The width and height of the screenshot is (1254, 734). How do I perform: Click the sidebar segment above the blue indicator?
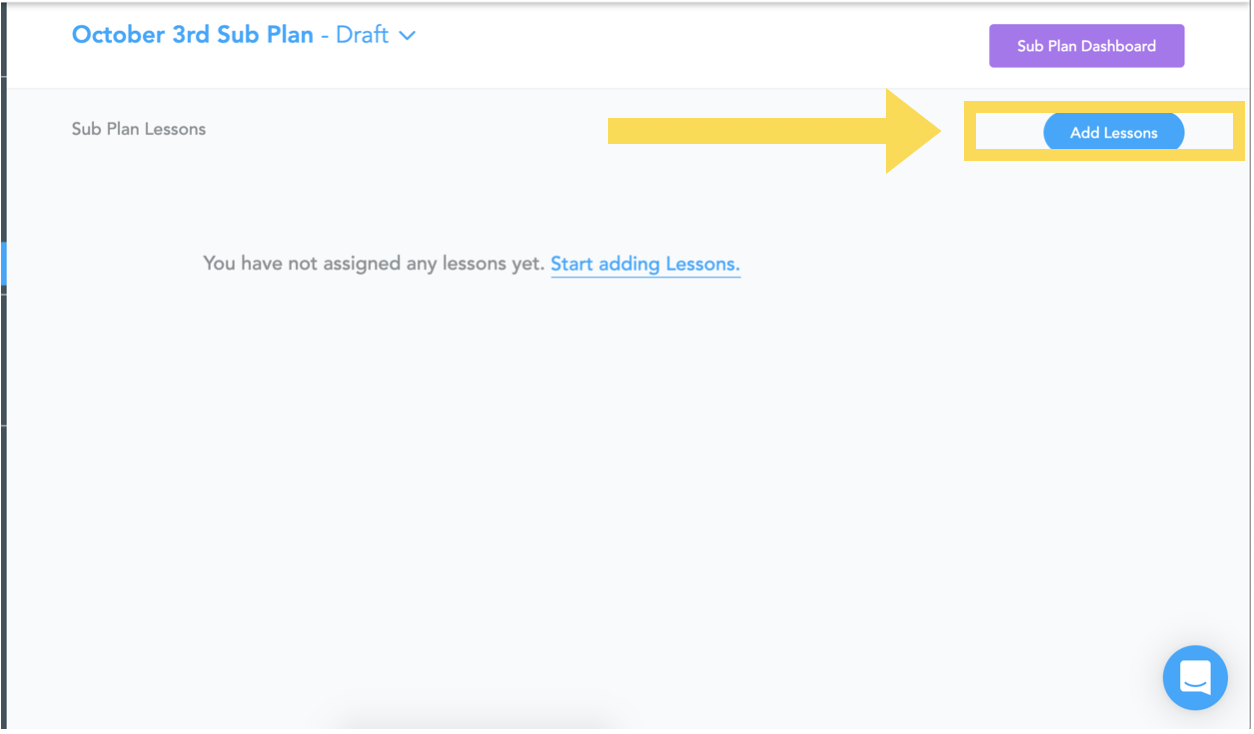pos(3,158)
